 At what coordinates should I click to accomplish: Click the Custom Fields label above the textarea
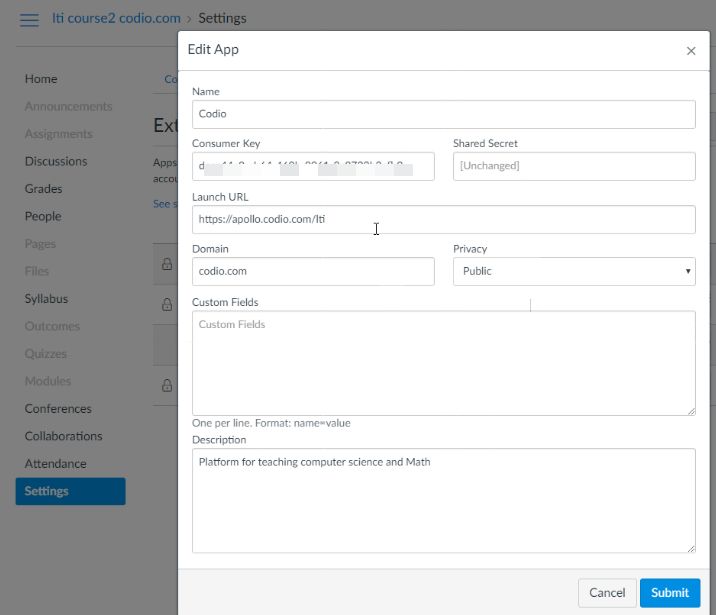(x=225, y=302)
